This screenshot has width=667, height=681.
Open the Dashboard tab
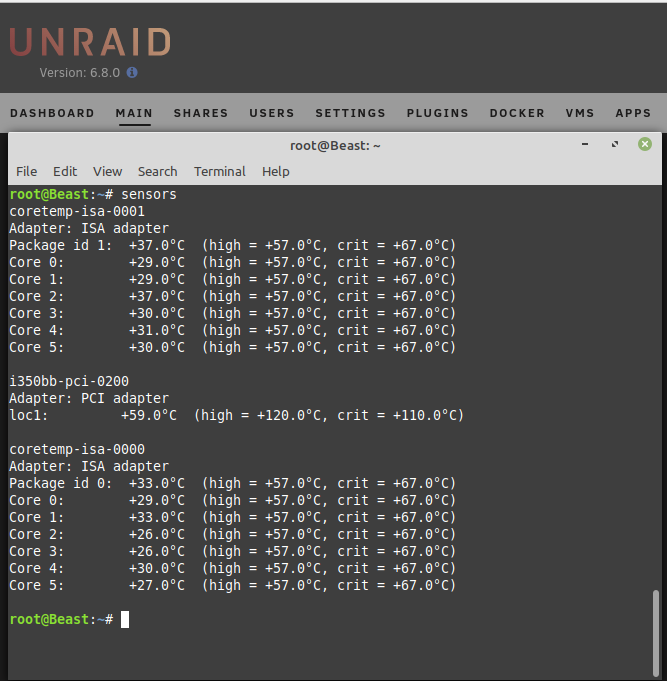click(52, 113)
